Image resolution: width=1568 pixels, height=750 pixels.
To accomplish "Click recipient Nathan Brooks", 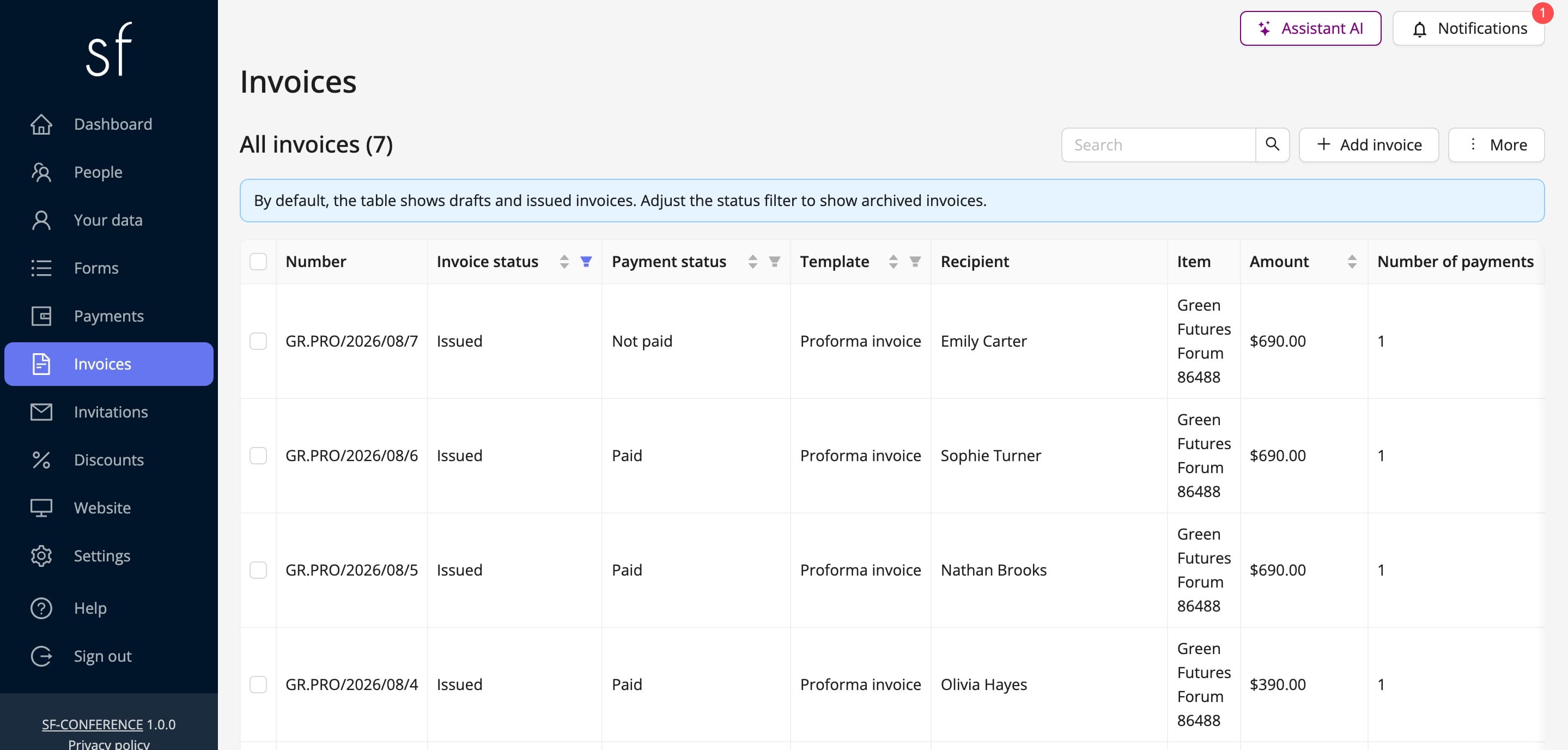I will click(993, 570).
